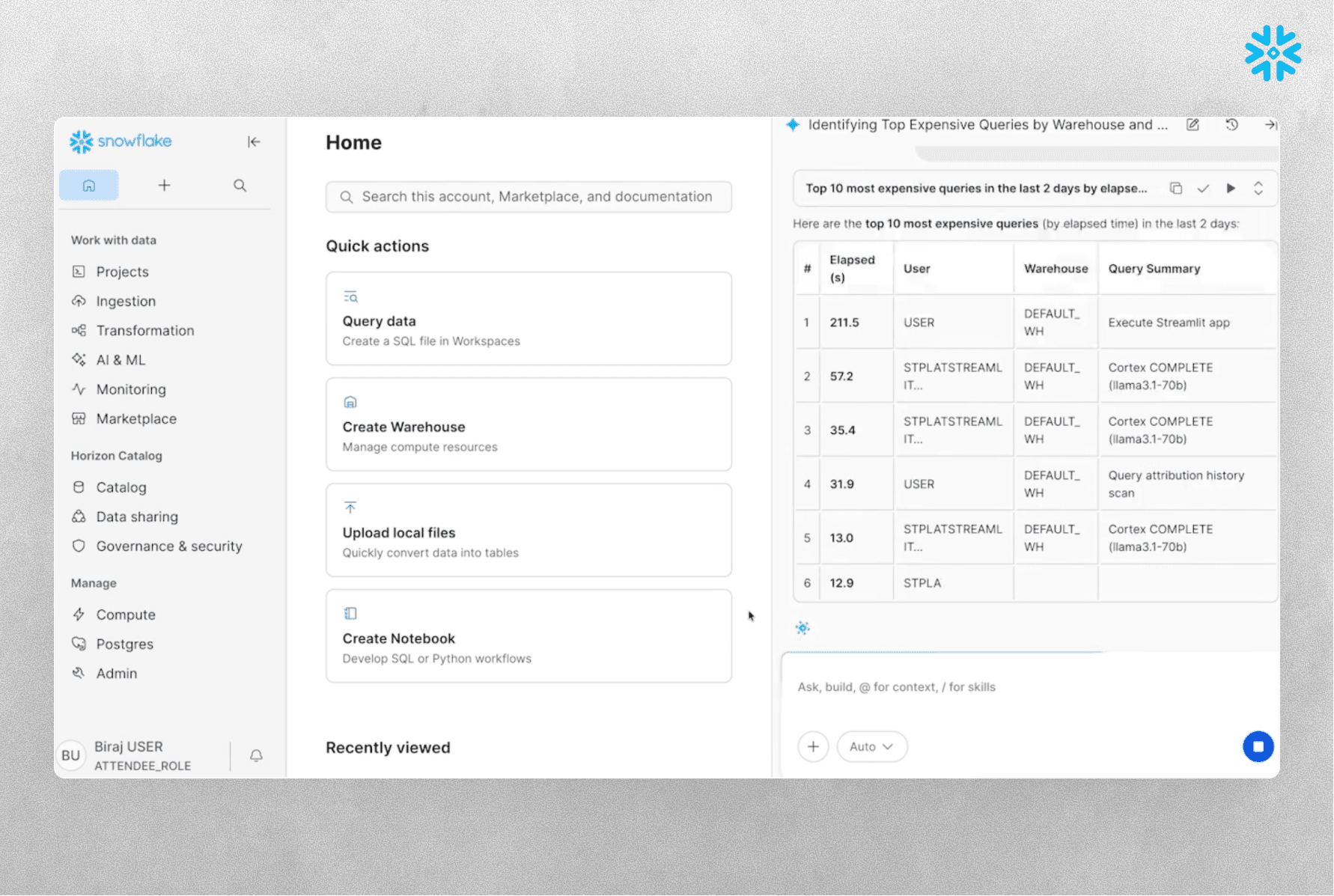
Task: Open the Auto mode dropdown
Action: coord(872,746)
